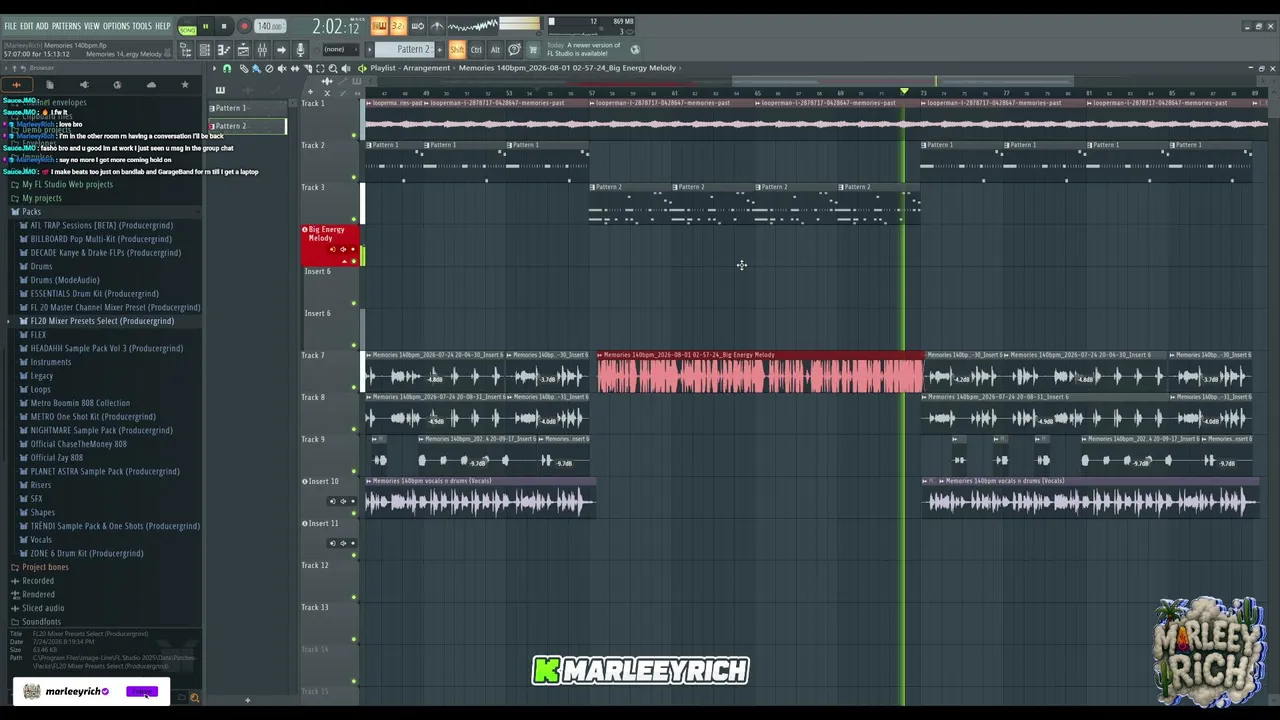The width and height of the screenshot is (1280, 720).
Task: Expand the Recorded folder
Action: click(x=38, y=581)
